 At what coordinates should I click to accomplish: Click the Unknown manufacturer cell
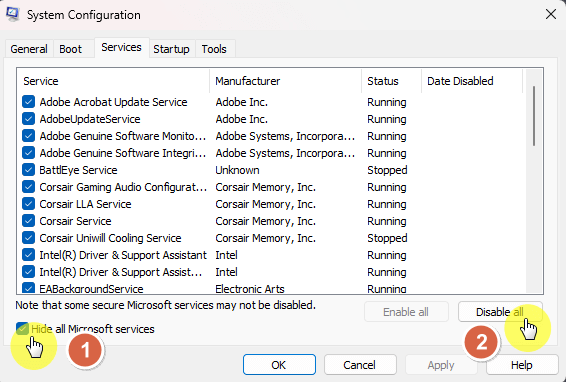tap(237, 170)
